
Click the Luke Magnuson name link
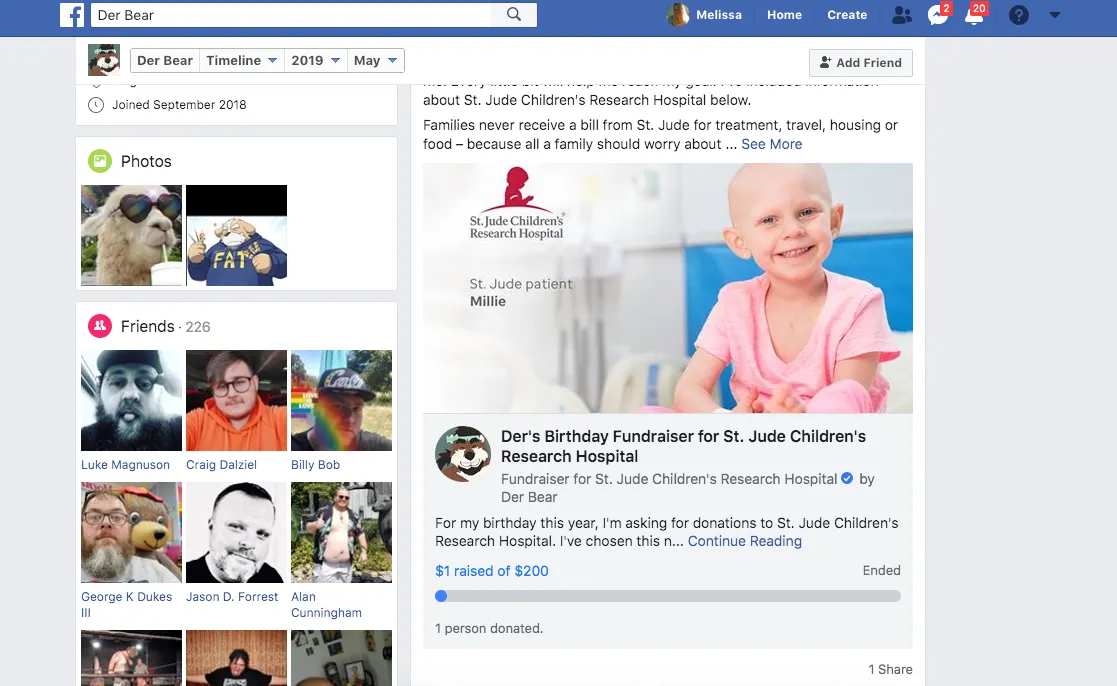pos(125,464)
